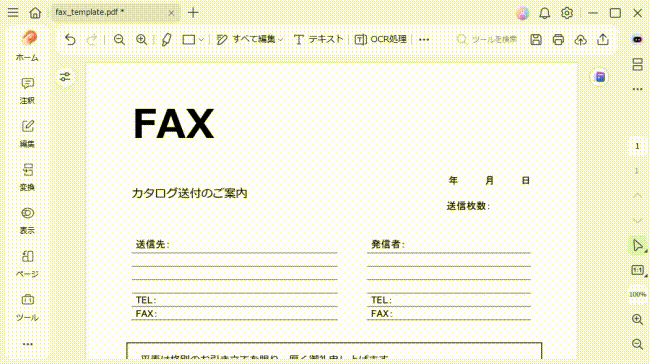This screenshot has width=650, height=364.
Task: Zoom out using the toolbar magnifier
Action: (119, 39)
